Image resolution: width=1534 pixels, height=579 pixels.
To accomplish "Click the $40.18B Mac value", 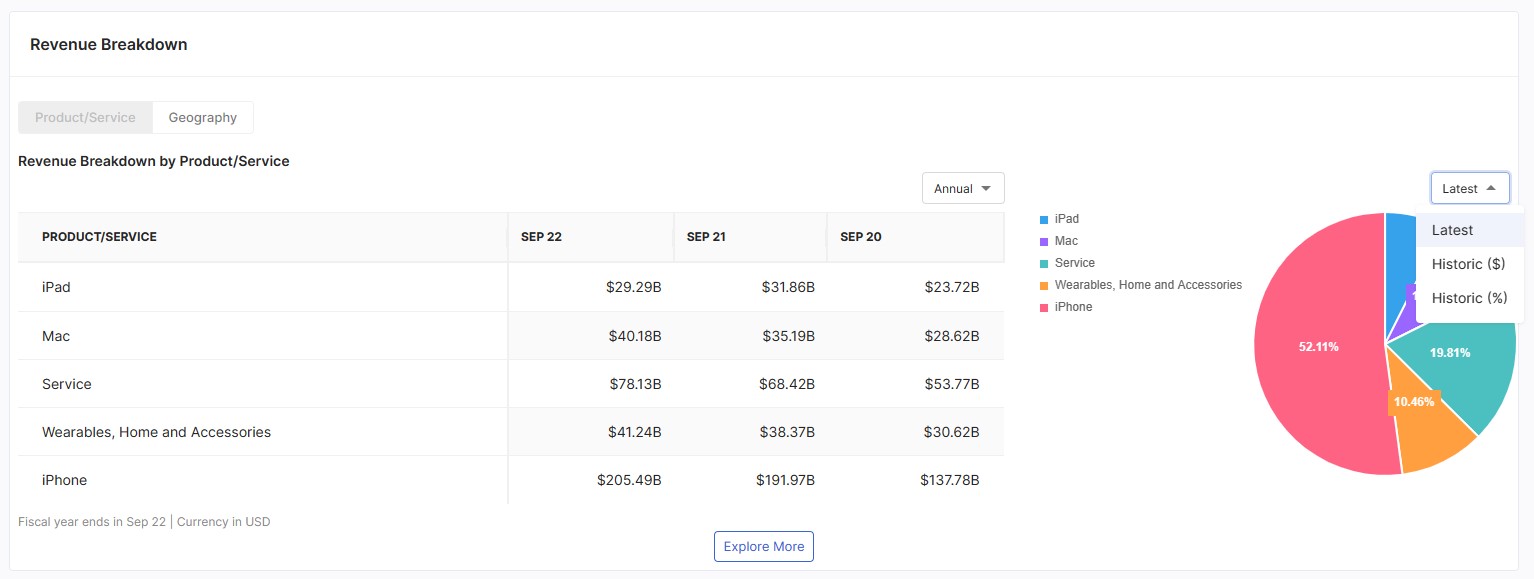I will coord(635,336).
